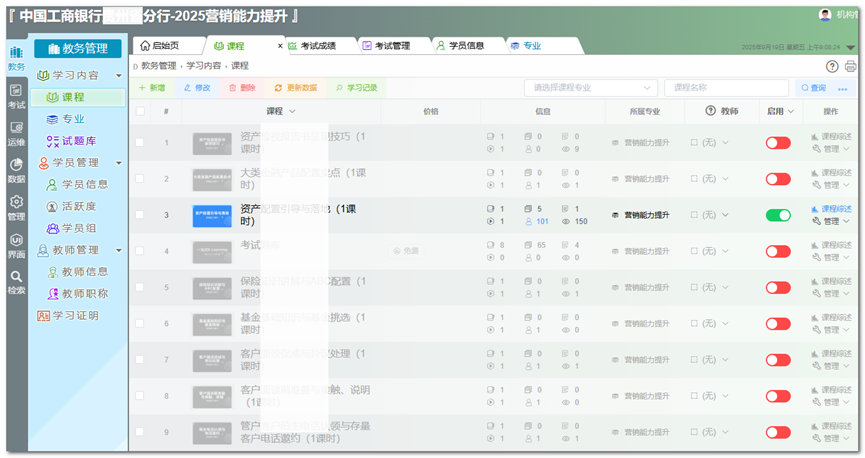Tick the checkbox for row 3
The image size is (865, 458).
[x=140, y=215]
